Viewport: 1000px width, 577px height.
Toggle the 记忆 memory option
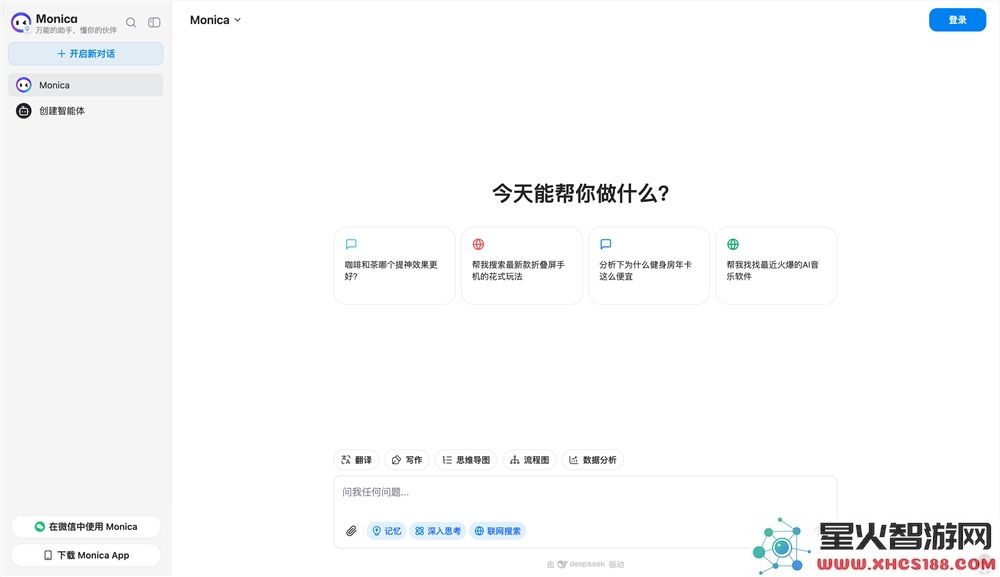(386, 531)
